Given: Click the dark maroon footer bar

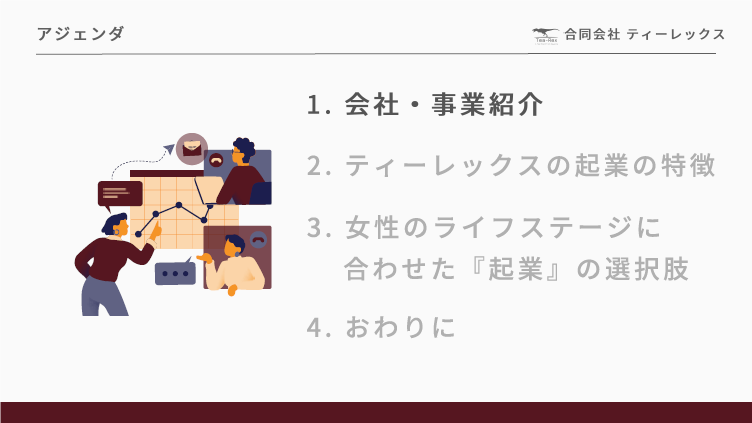Looking at the screenshot, I should 376,412.
